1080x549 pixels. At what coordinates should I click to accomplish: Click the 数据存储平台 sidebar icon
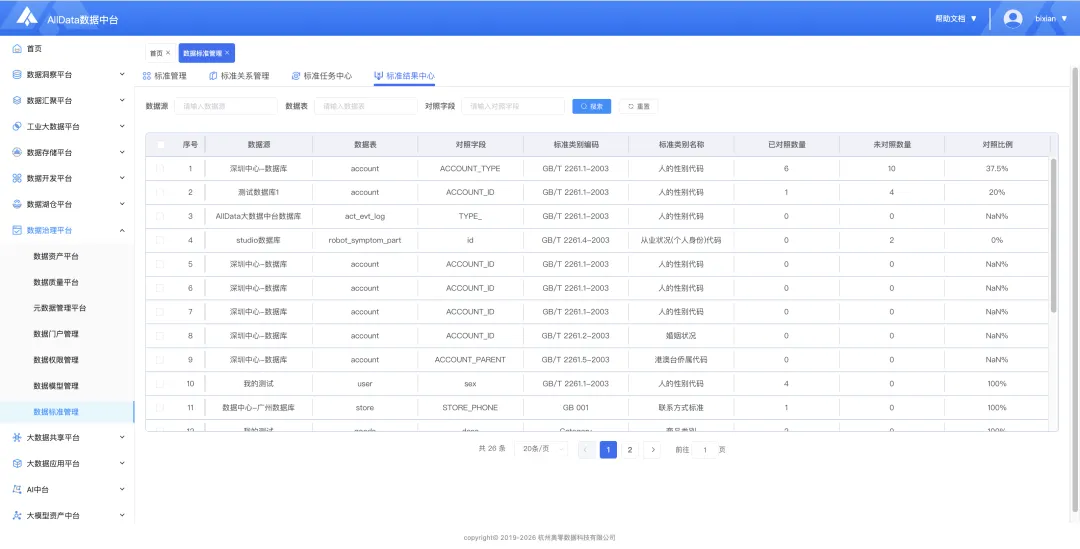click(x=17, y=152)
